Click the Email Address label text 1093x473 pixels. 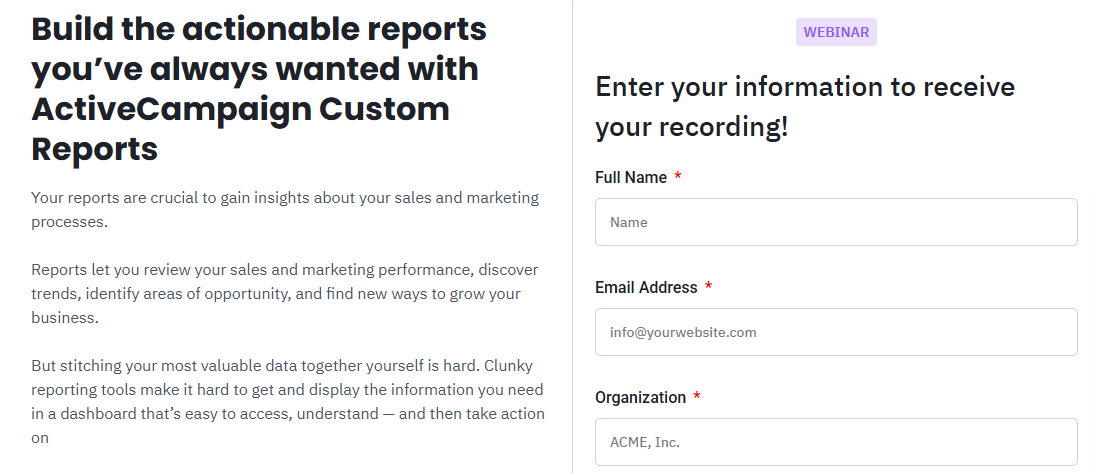coord(646,288)
